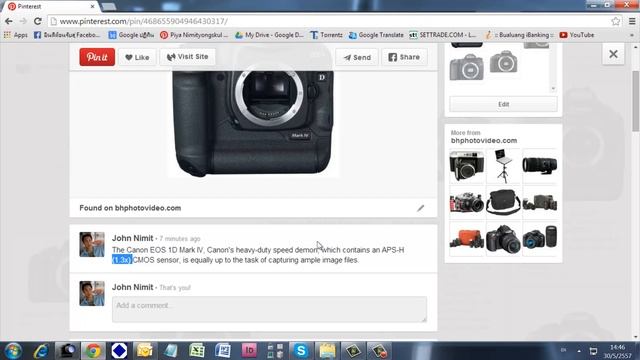Open the underwater camera housing thumbnail

[467, 202]
